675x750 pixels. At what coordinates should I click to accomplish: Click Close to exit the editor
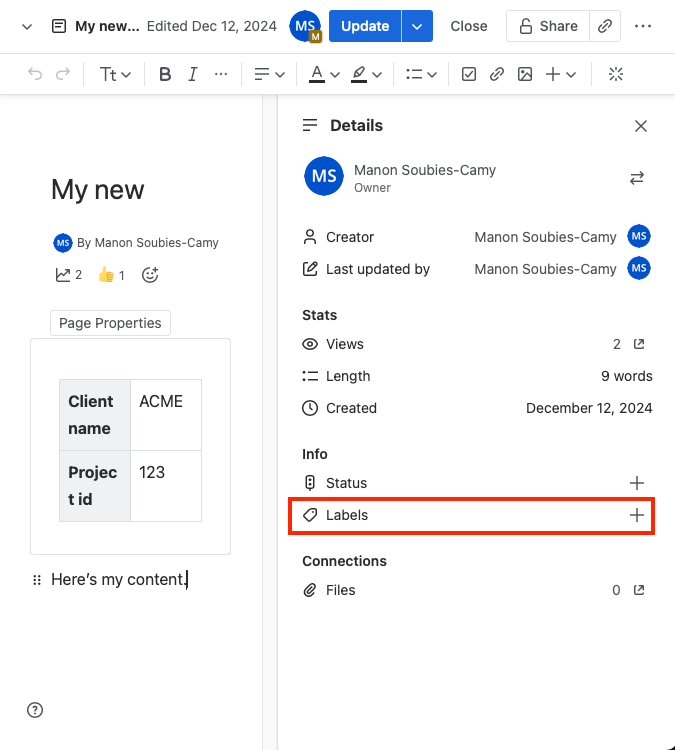pyautogui.click(x=469, y=26)
